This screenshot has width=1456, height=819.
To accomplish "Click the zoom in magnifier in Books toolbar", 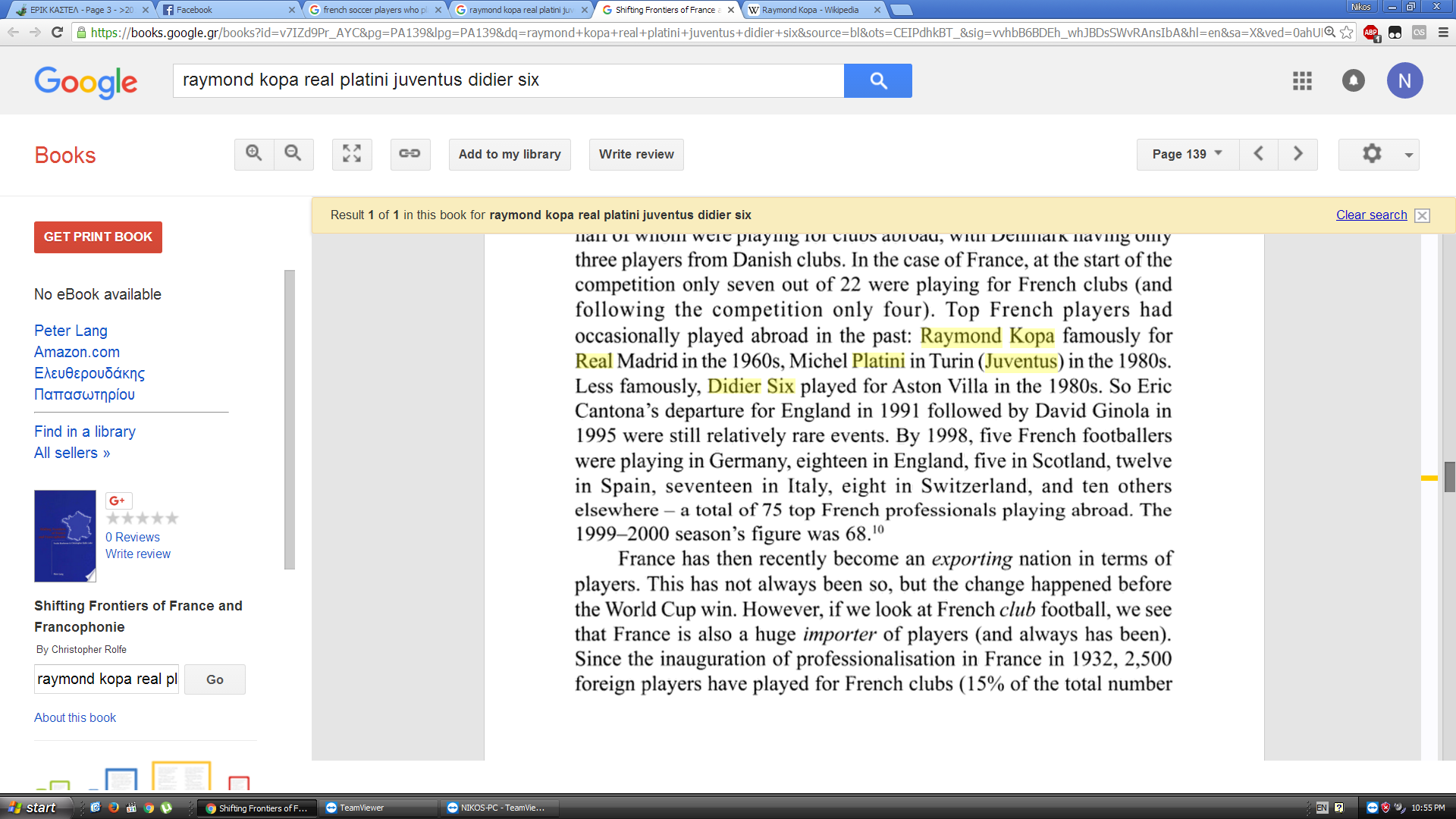I will pos(254,154).
